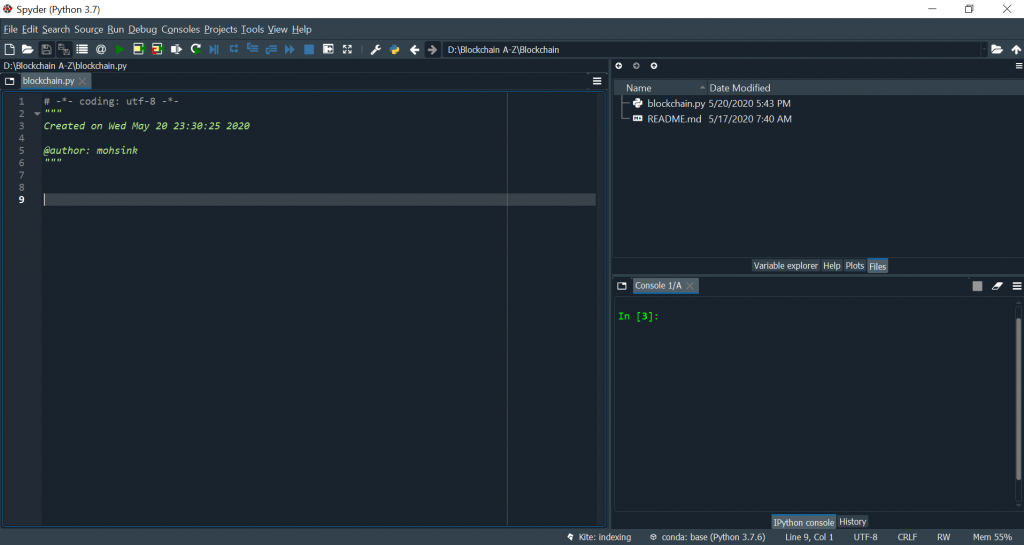Click the Save file floppy icon
Screen dimensions: 1024x545
click(46, 49)
